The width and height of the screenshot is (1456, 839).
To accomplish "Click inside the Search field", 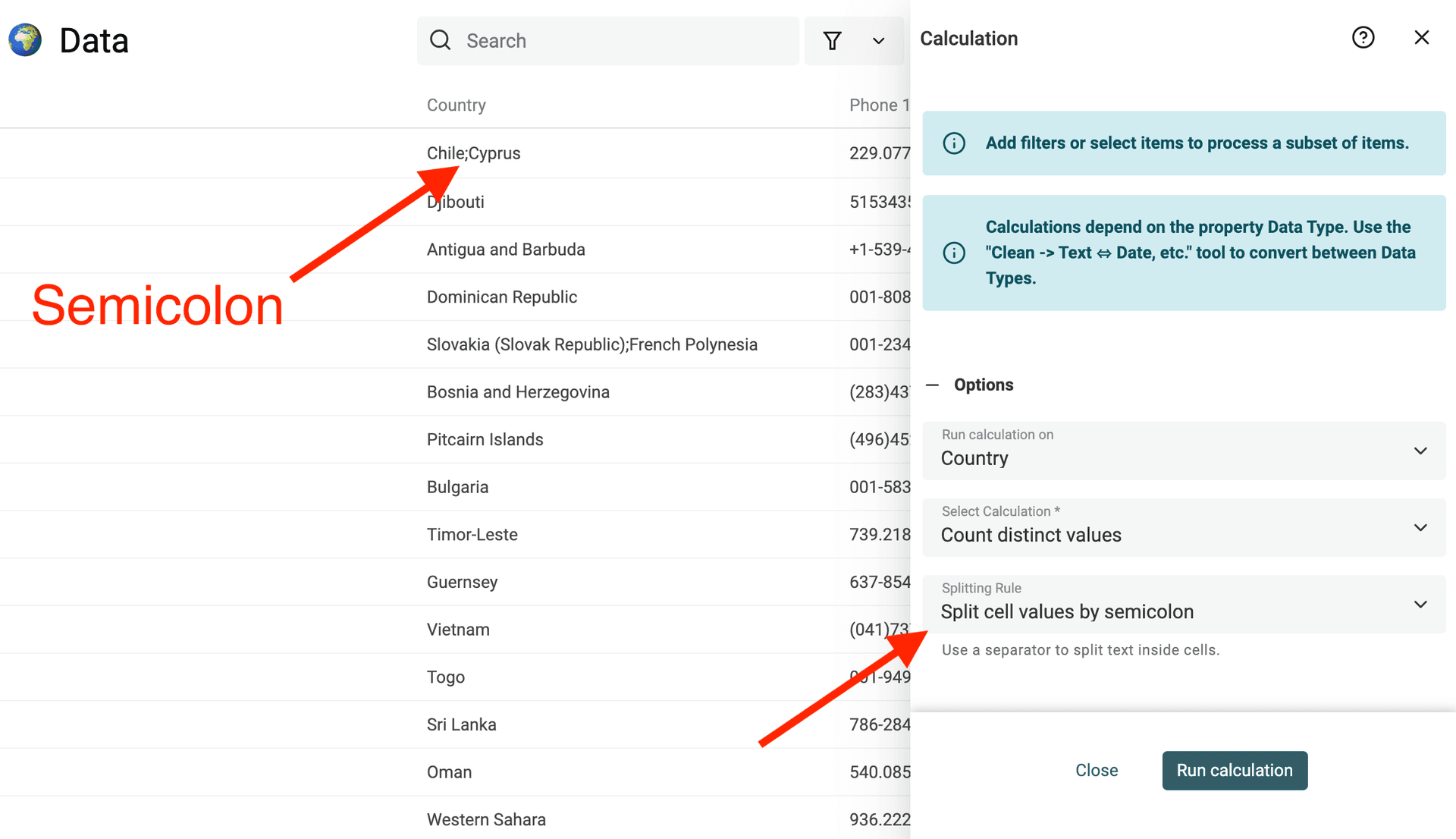I will coord(607,40).
